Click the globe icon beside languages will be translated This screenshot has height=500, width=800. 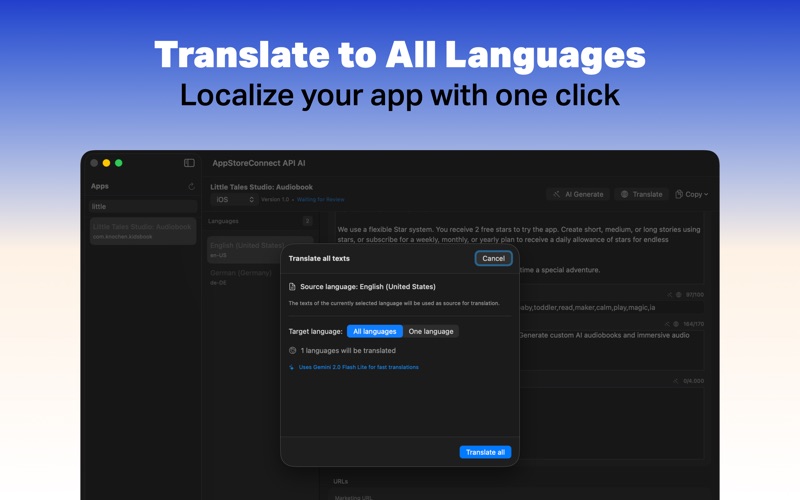[292, 351]
